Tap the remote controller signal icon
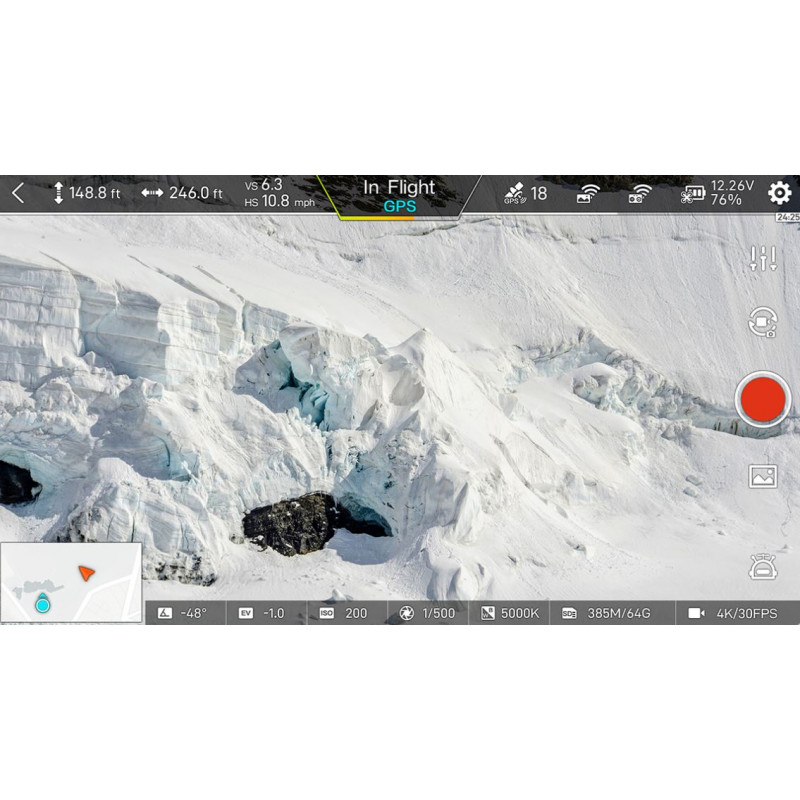The height and width of the screenshot is (800, 800). pyautogui.click(x=640, y=193)
